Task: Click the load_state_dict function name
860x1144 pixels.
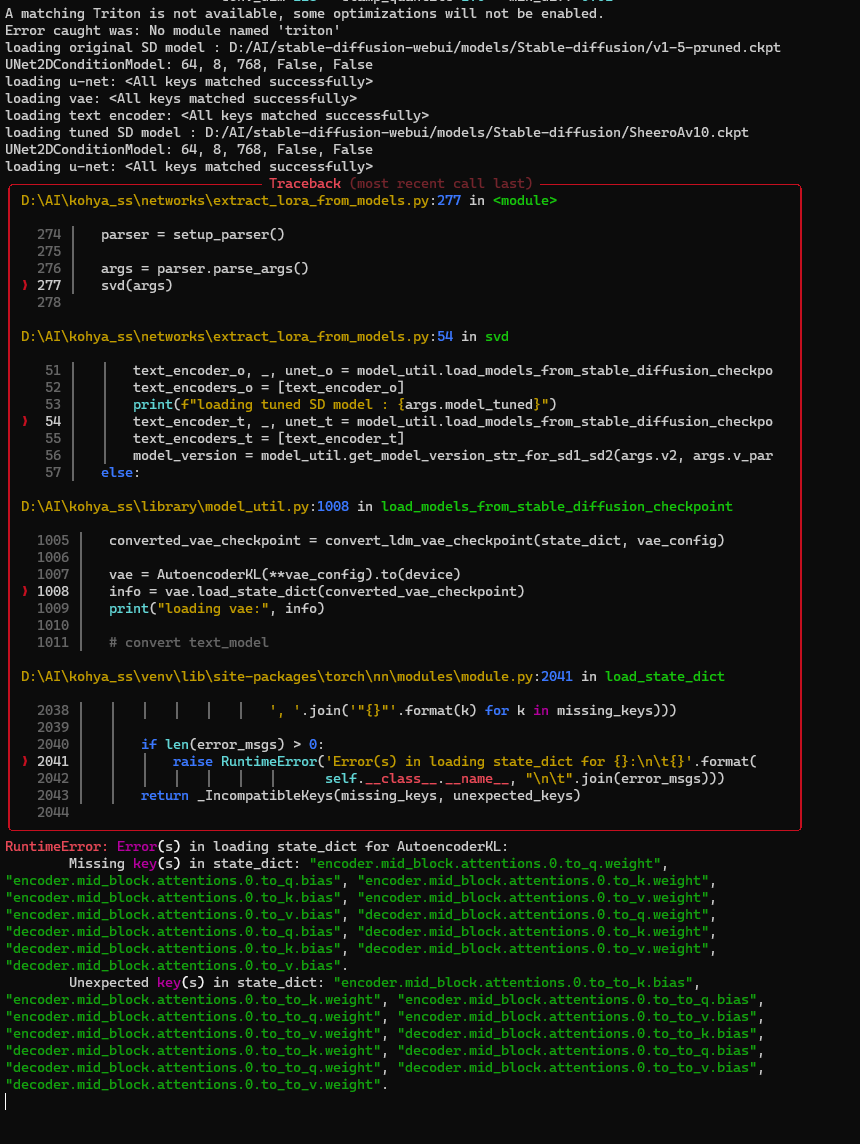Action: (x=664, y=676)
